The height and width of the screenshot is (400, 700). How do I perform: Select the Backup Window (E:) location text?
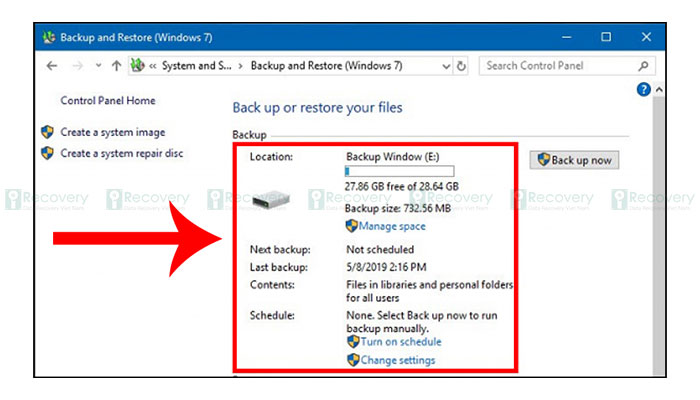[x=393, y=157]
